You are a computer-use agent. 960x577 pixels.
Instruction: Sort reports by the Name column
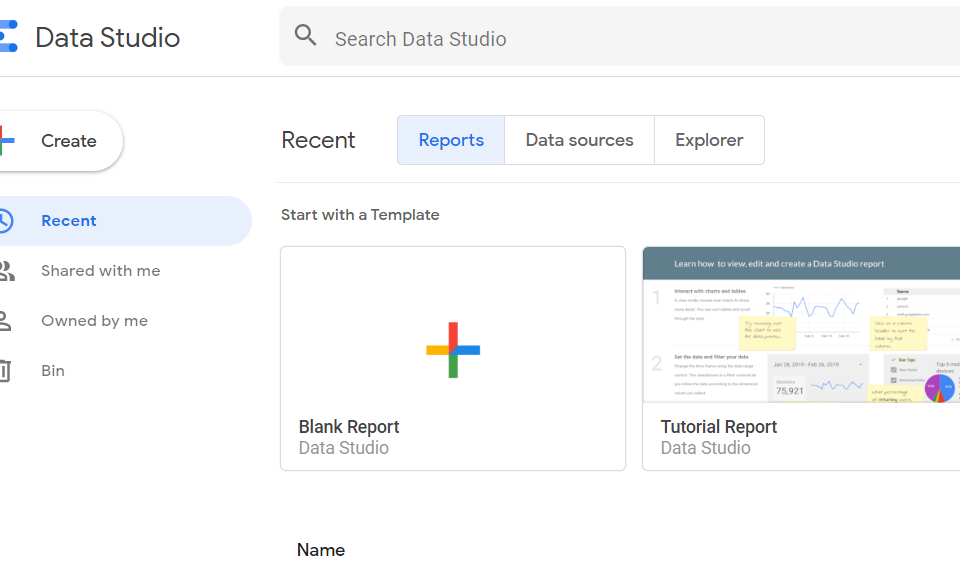pos(320,550)
